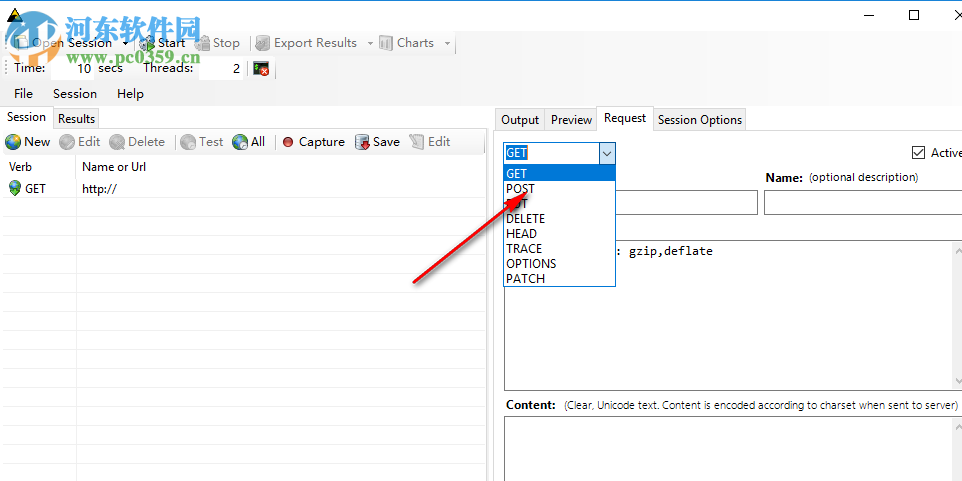Image resolution: width=962 pixels, height=481 pixels.
Task: Open the Export Results dropdown arrow
Action: 370,43
